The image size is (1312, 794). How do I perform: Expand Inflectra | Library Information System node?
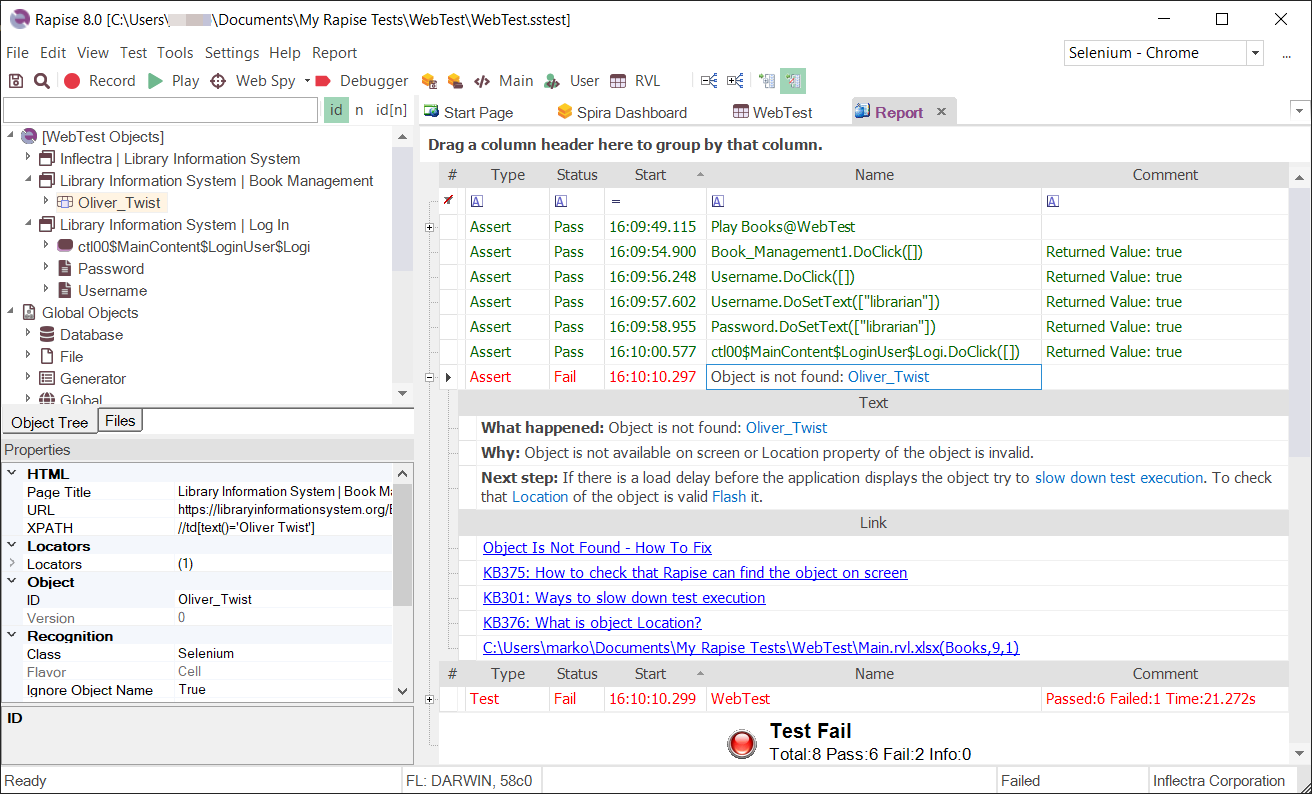28,158
